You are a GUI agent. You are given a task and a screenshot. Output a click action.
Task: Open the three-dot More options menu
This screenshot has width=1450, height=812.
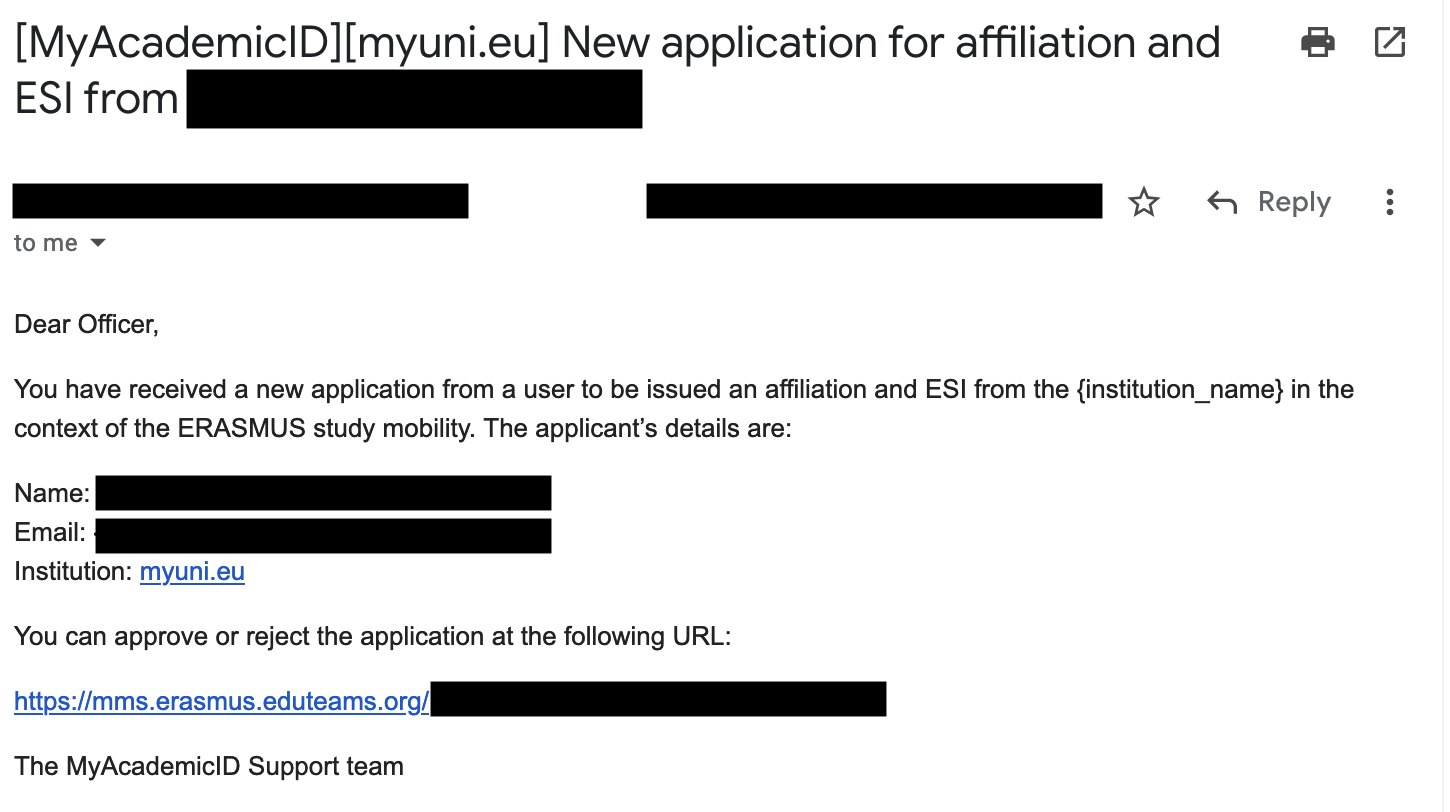(x=1389, y=203)
